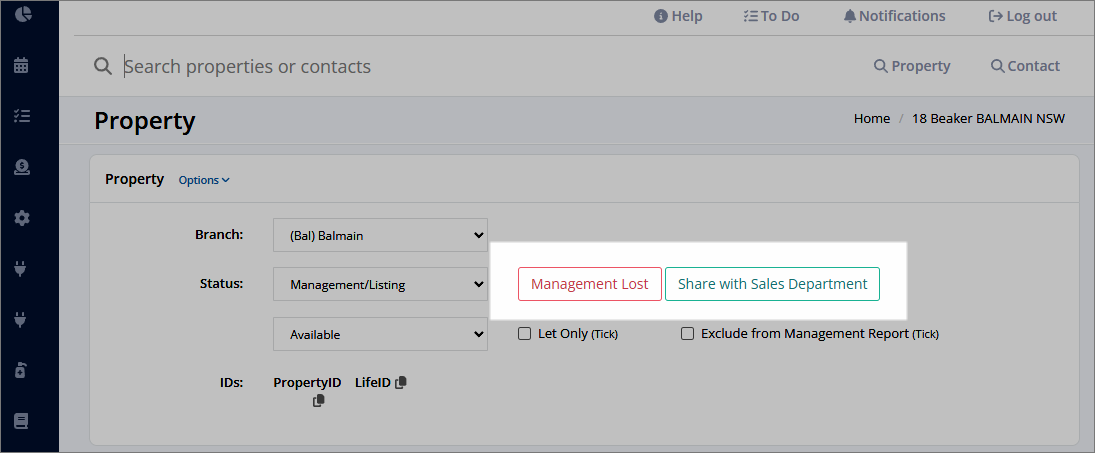Screen dimensions: 1095x453
Task: Open the calendar sidebar icon
Action: click(x=21, y=66)
